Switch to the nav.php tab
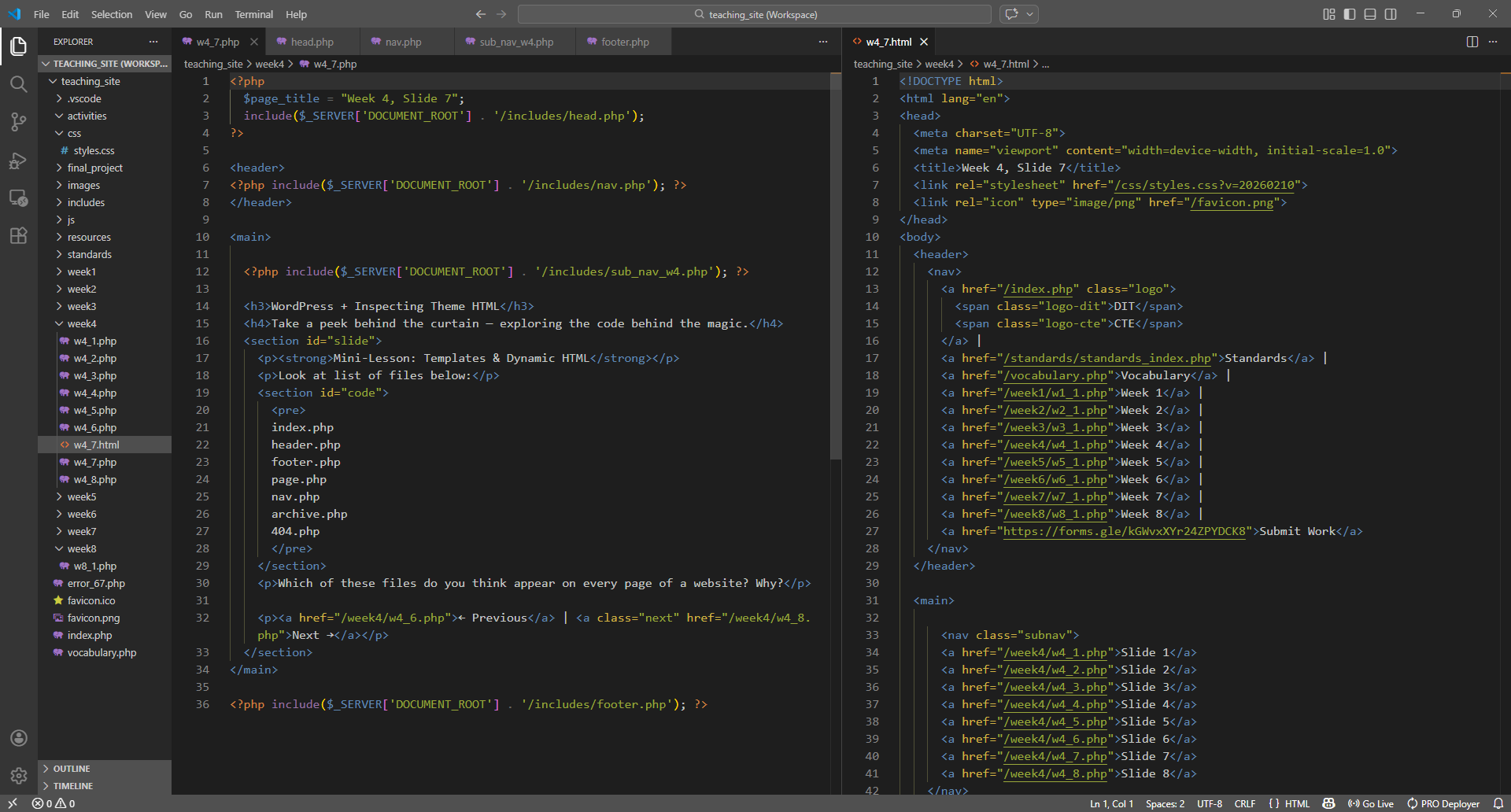Viewport: 1511px width, 812px height. coord(403,42)
